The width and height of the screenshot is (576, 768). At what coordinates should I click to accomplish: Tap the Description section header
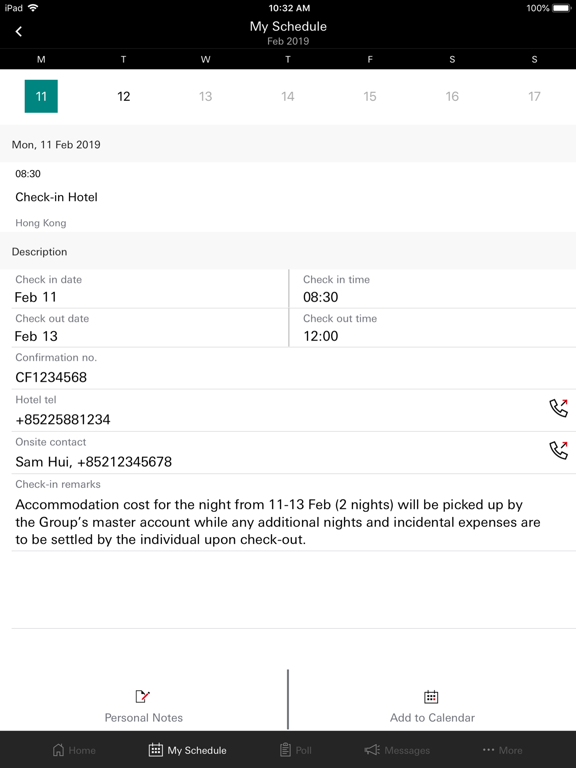[39, 252]
